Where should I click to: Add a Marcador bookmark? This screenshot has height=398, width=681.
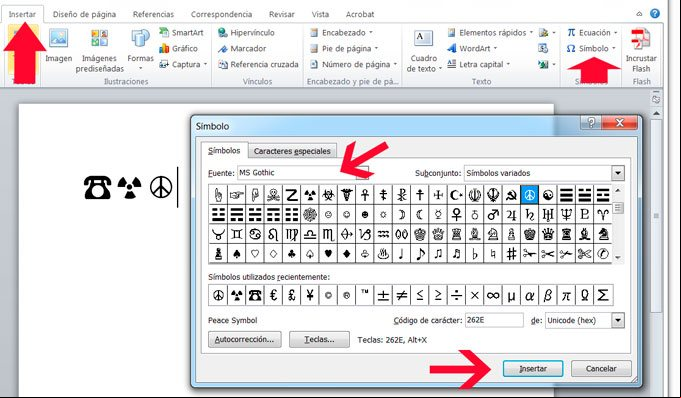(242, 49)
